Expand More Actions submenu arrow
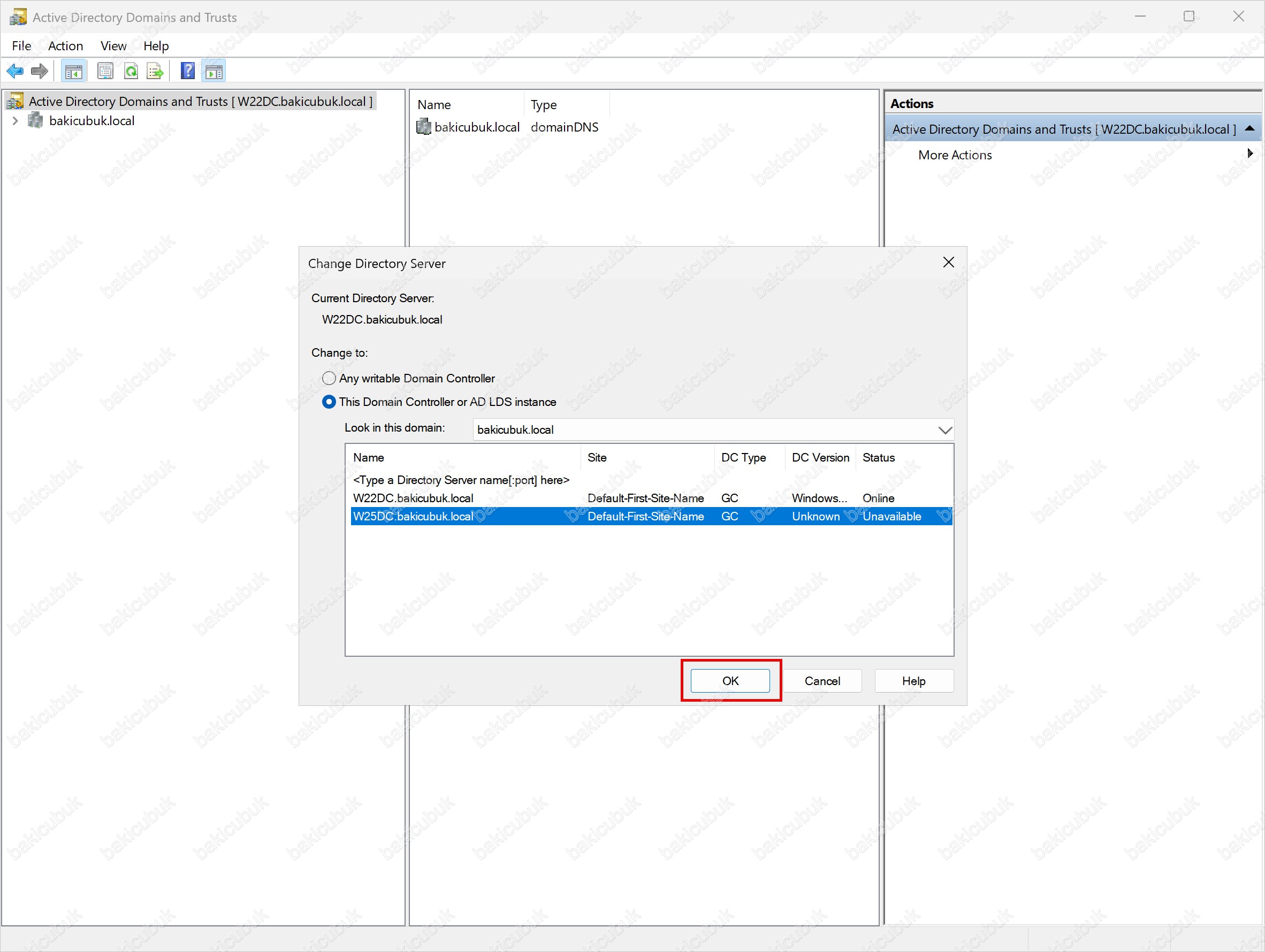The width and height of the screenshot is (1265, 952). coord(1250,153)
